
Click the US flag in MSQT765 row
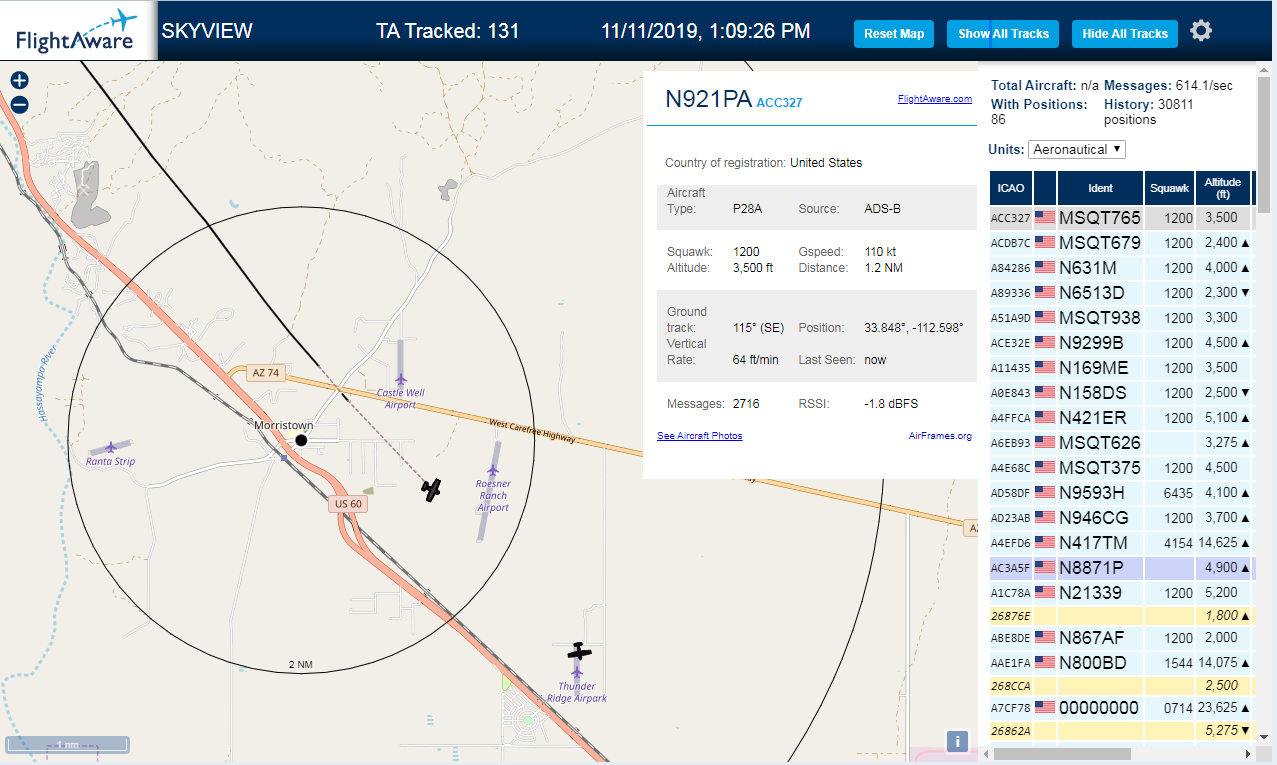[x=1045, y=218]
